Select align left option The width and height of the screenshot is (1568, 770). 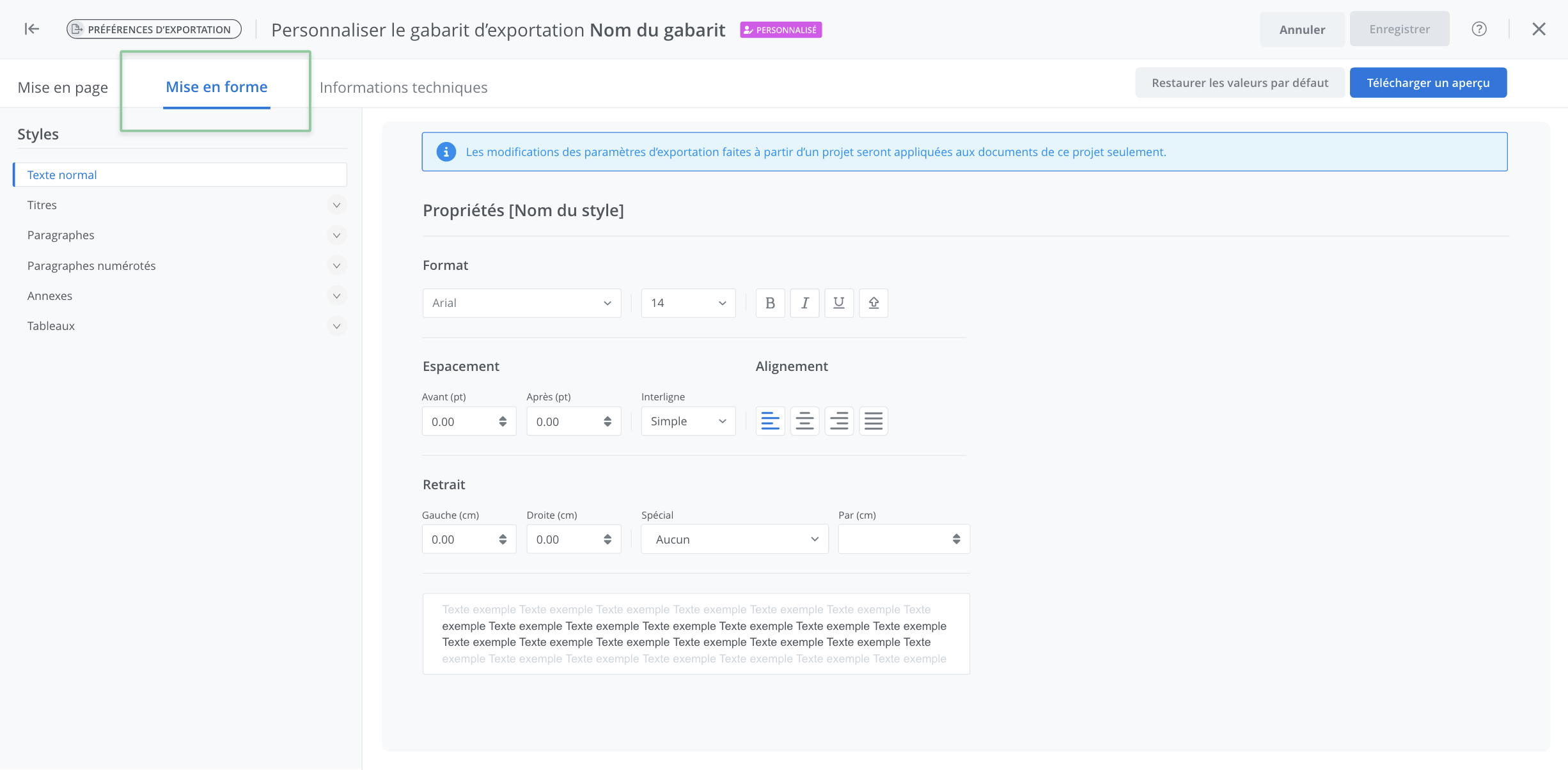point(770,421)
